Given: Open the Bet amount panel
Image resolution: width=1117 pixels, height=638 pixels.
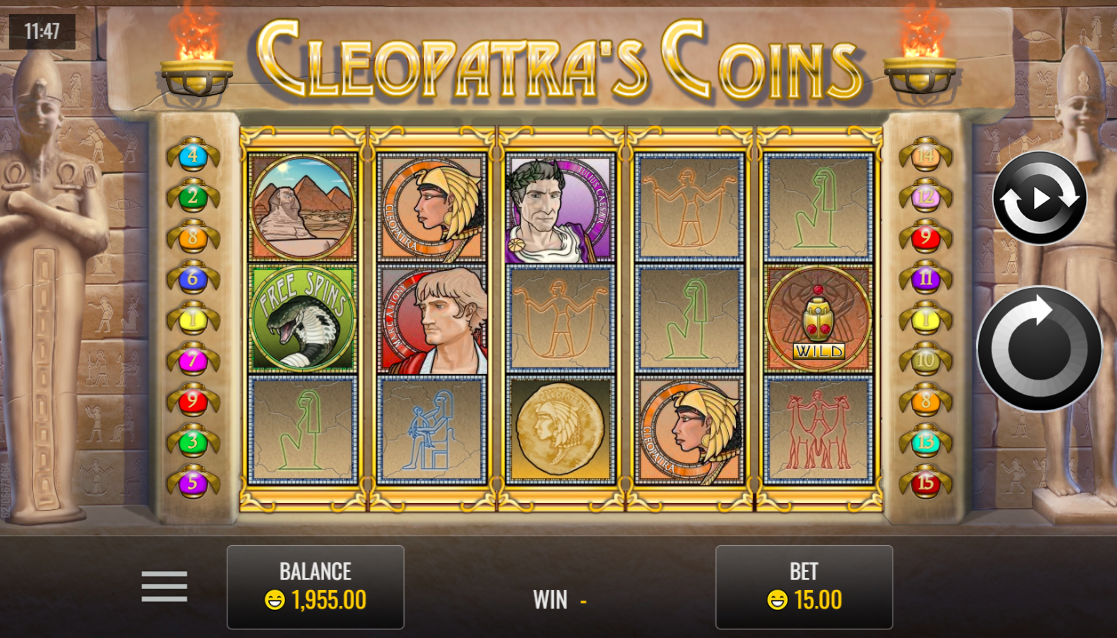Looking at the screenshot, I should [804, 587].
